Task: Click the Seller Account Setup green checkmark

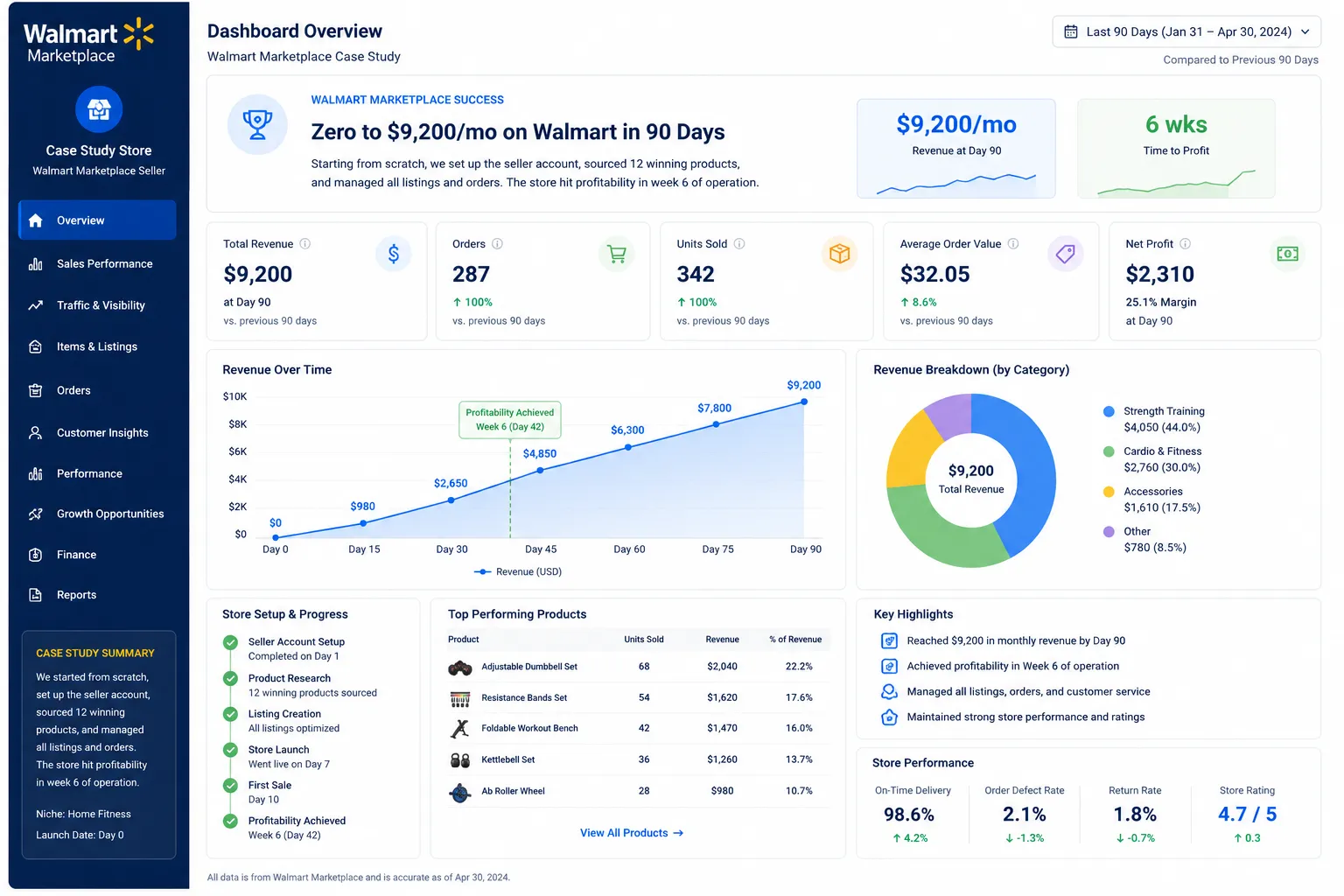Action: [231, 643]
